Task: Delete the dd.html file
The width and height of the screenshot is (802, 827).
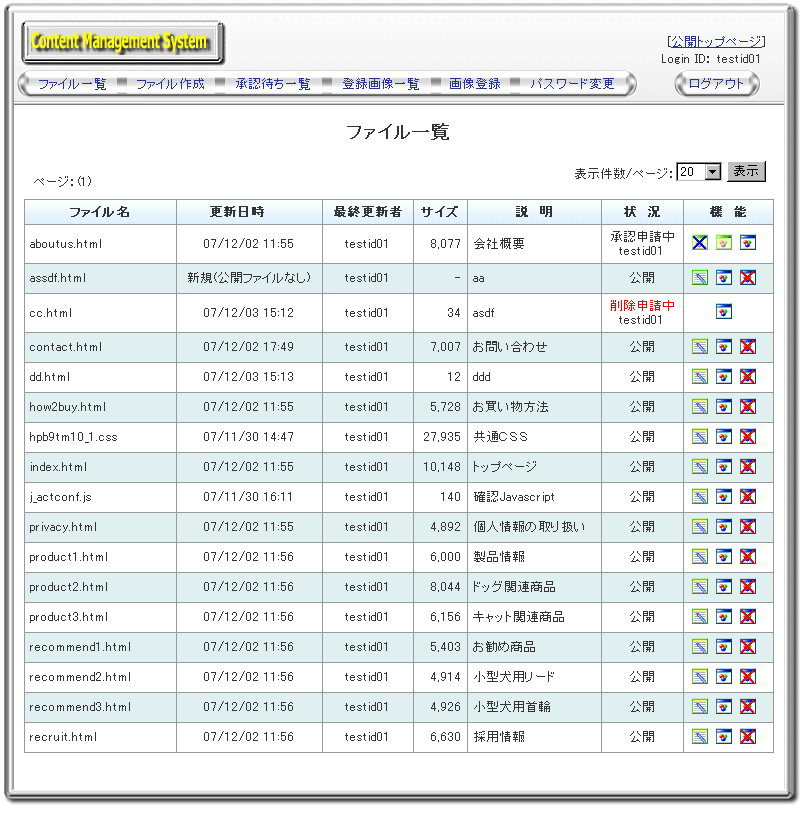Action: (x=748, y=377)
